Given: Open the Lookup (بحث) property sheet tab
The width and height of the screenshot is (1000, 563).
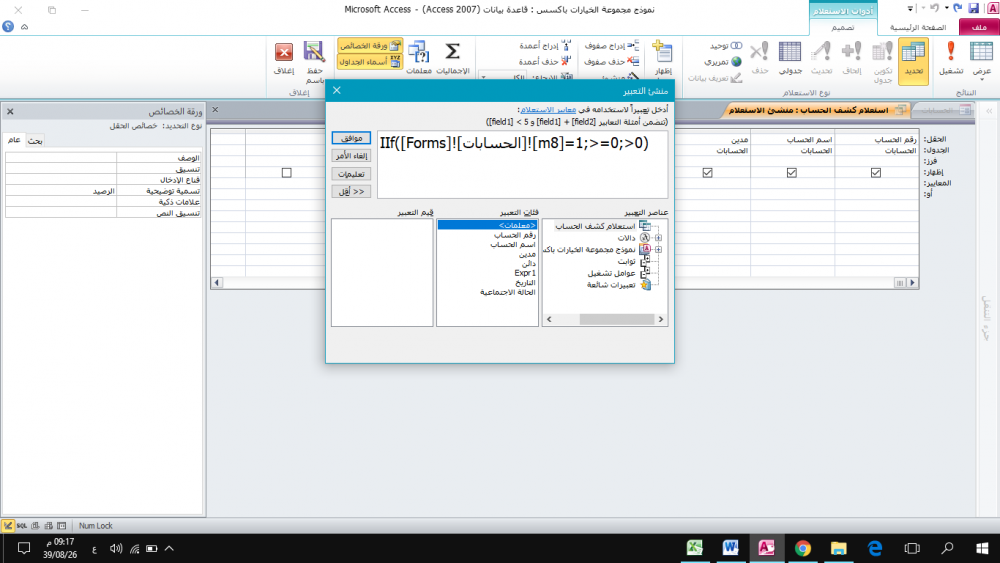Looking at the screenshot, I should pyautogui.click(x=35, y=141).
